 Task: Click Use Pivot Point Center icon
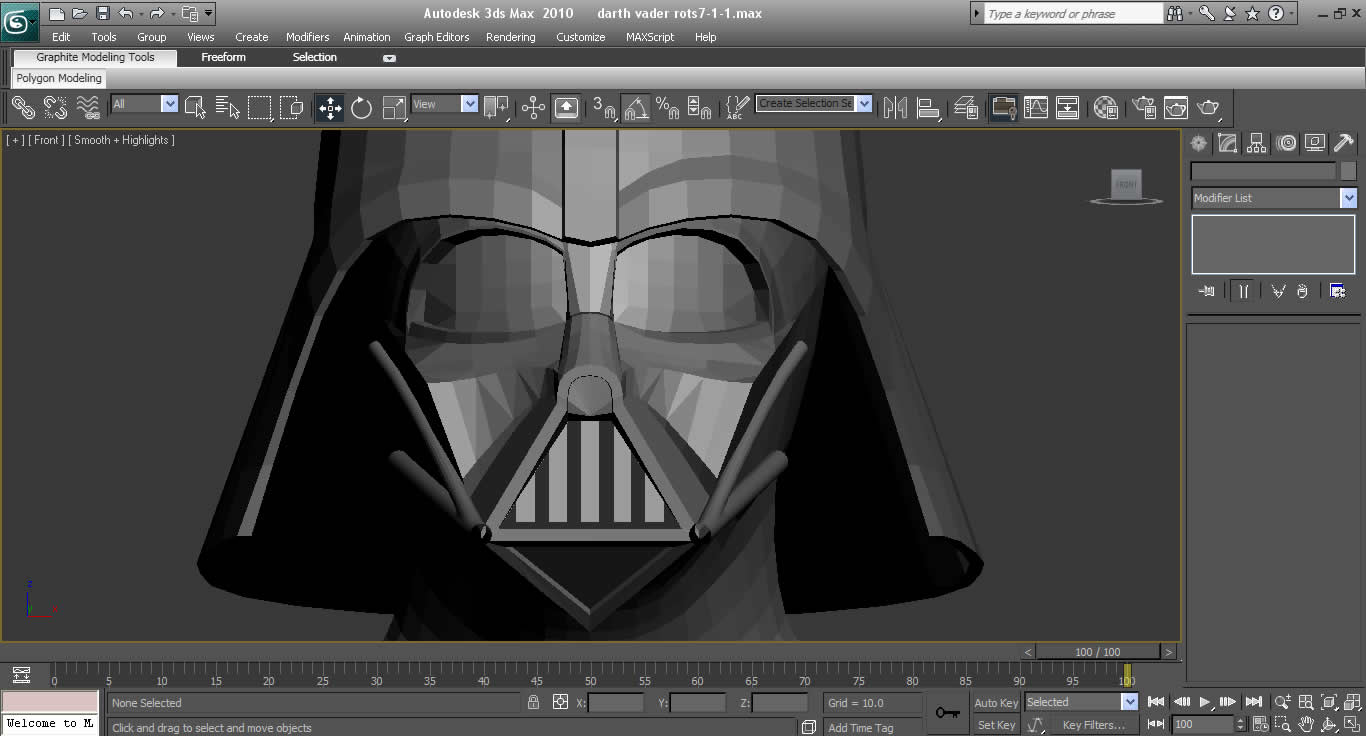tap(496, 107)
